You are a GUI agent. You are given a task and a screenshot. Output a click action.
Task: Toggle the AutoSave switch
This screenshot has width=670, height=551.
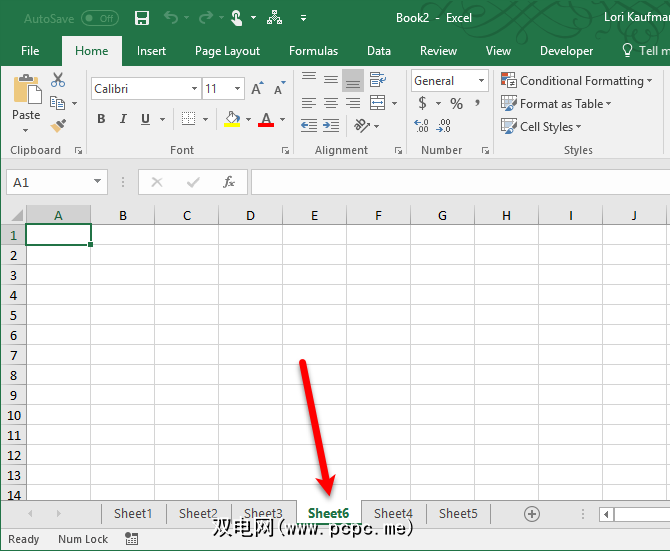click(99, 18)
